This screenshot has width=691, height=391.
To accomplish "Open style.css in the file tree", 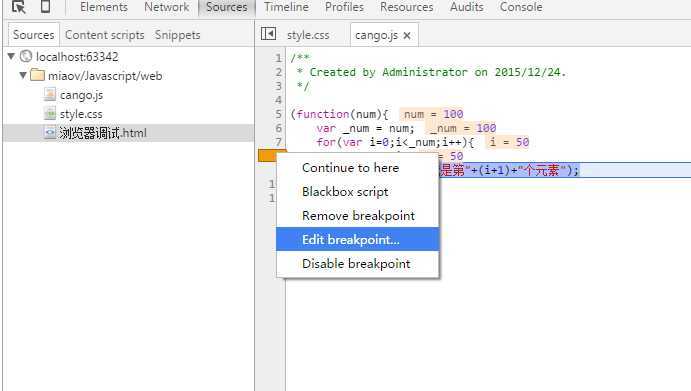I will 81,114.
